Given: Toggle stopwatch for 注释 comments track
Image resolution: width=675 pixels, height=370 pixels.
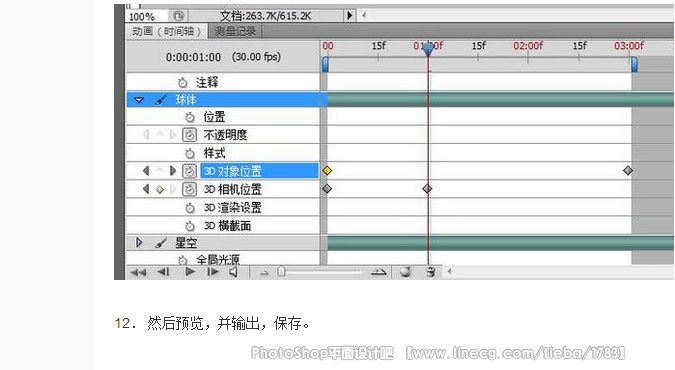Looking at the screenshot, I should click(183, 82).
